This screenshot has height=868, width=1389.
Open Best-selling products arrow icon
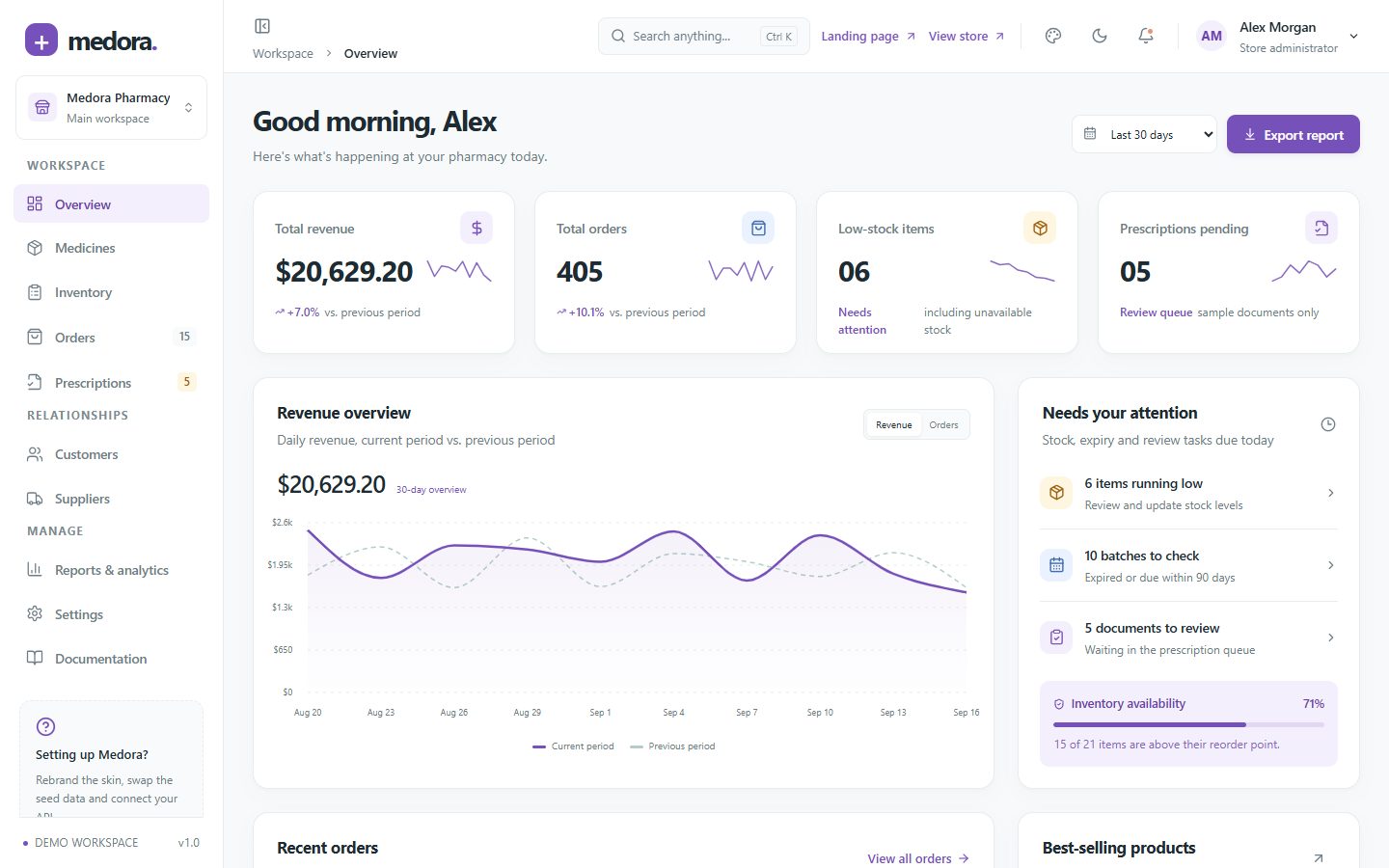click(x=1319, y=858)
